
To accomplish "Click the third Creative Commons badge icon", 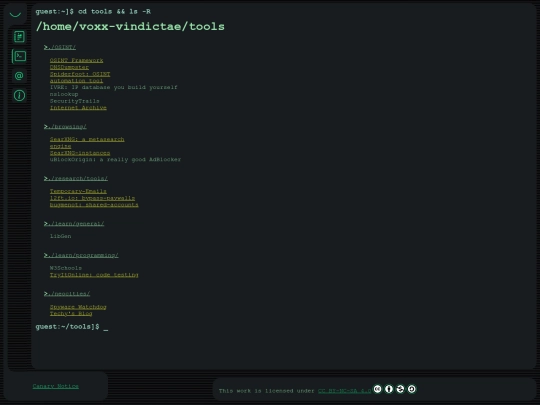I will (x=400, y=389).
